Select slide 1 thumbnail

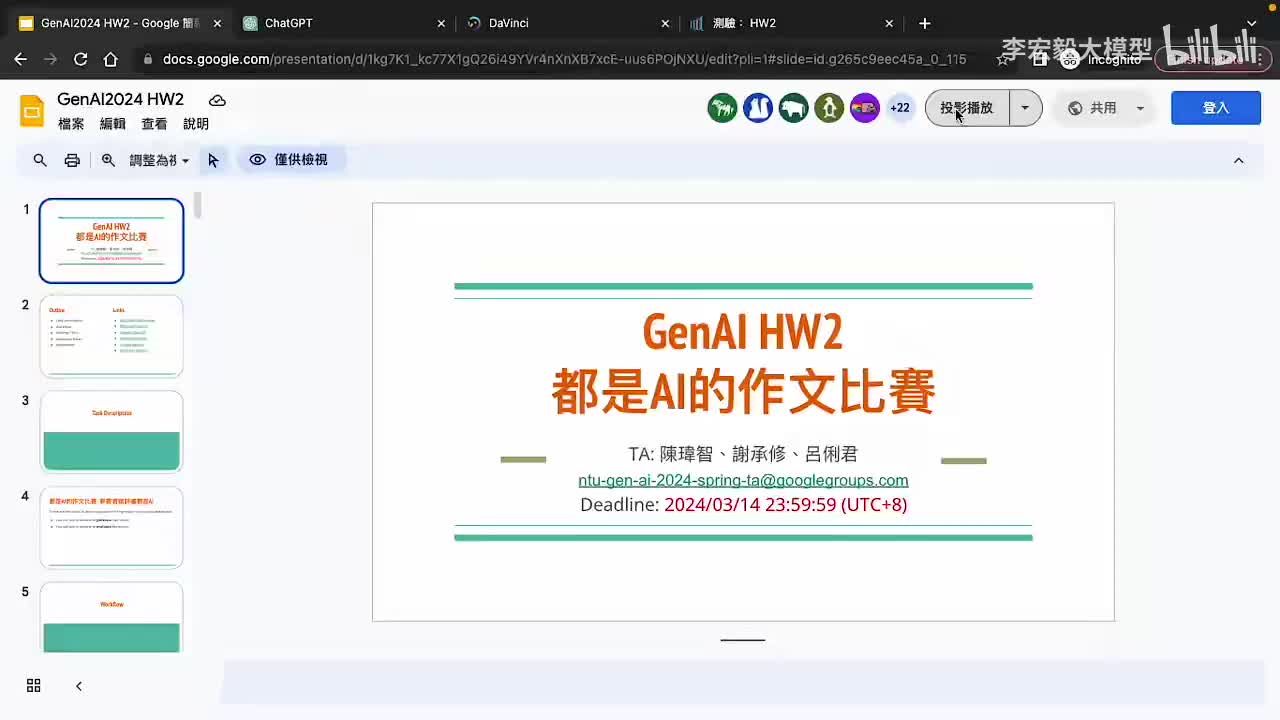tap(111, 241)
